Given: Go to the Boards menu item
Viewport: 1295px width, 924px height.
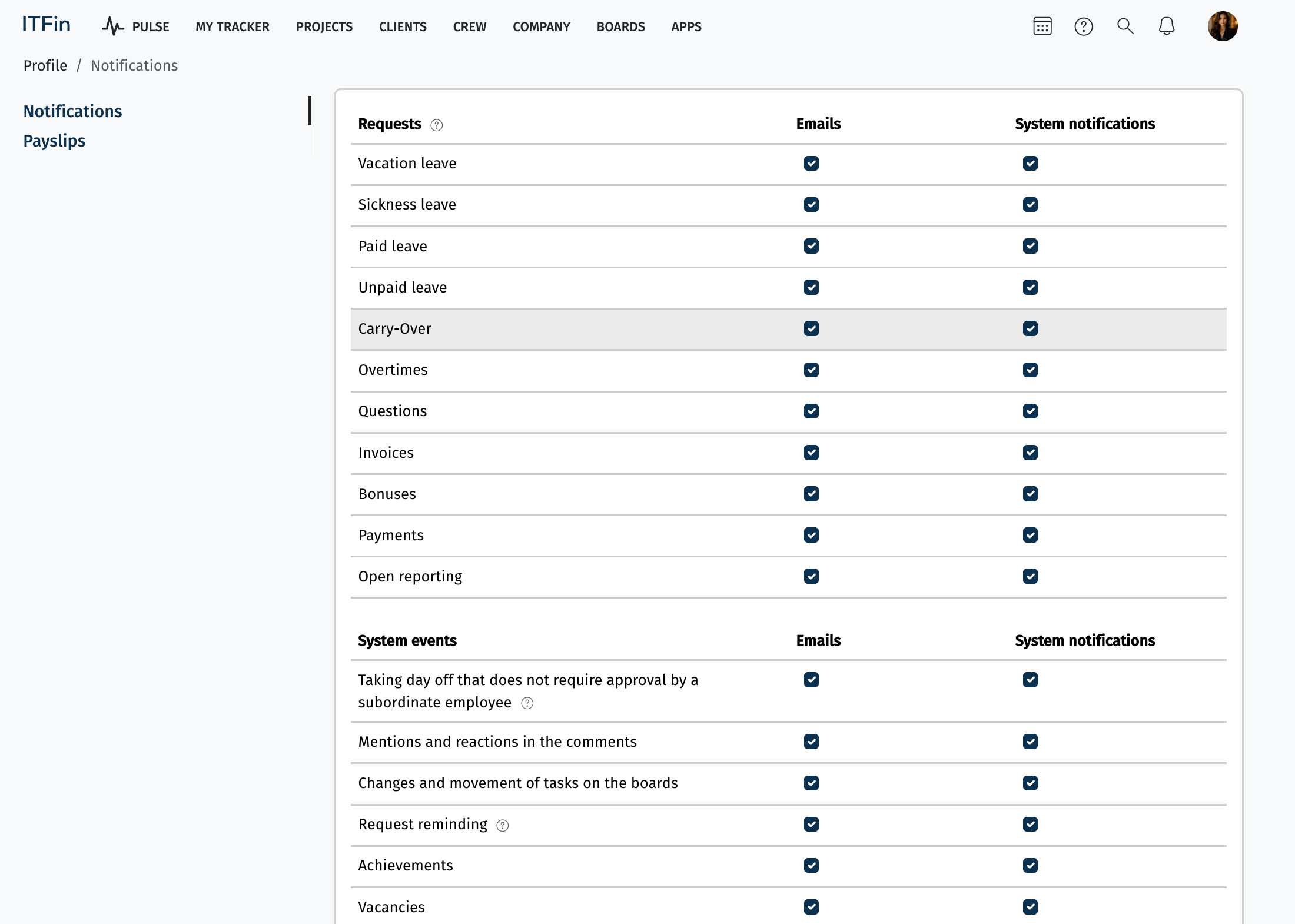Looking at the screenshot, I should tap(620, 27).
